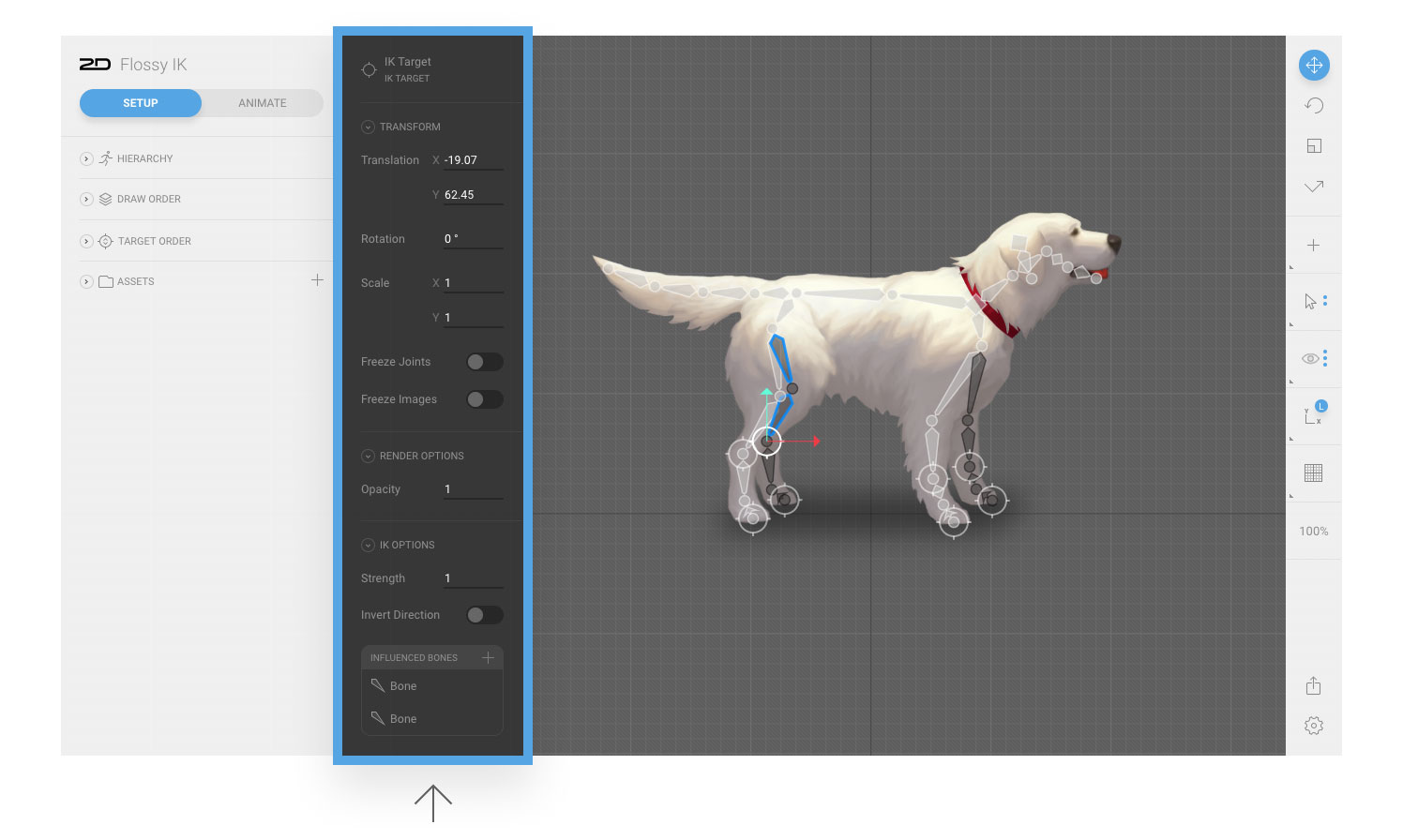Image resolution: width=1403 pixels, height=840 pixels.
Task: Toggle local axis coordinates icon
Action: click(x=1313, y=414)
